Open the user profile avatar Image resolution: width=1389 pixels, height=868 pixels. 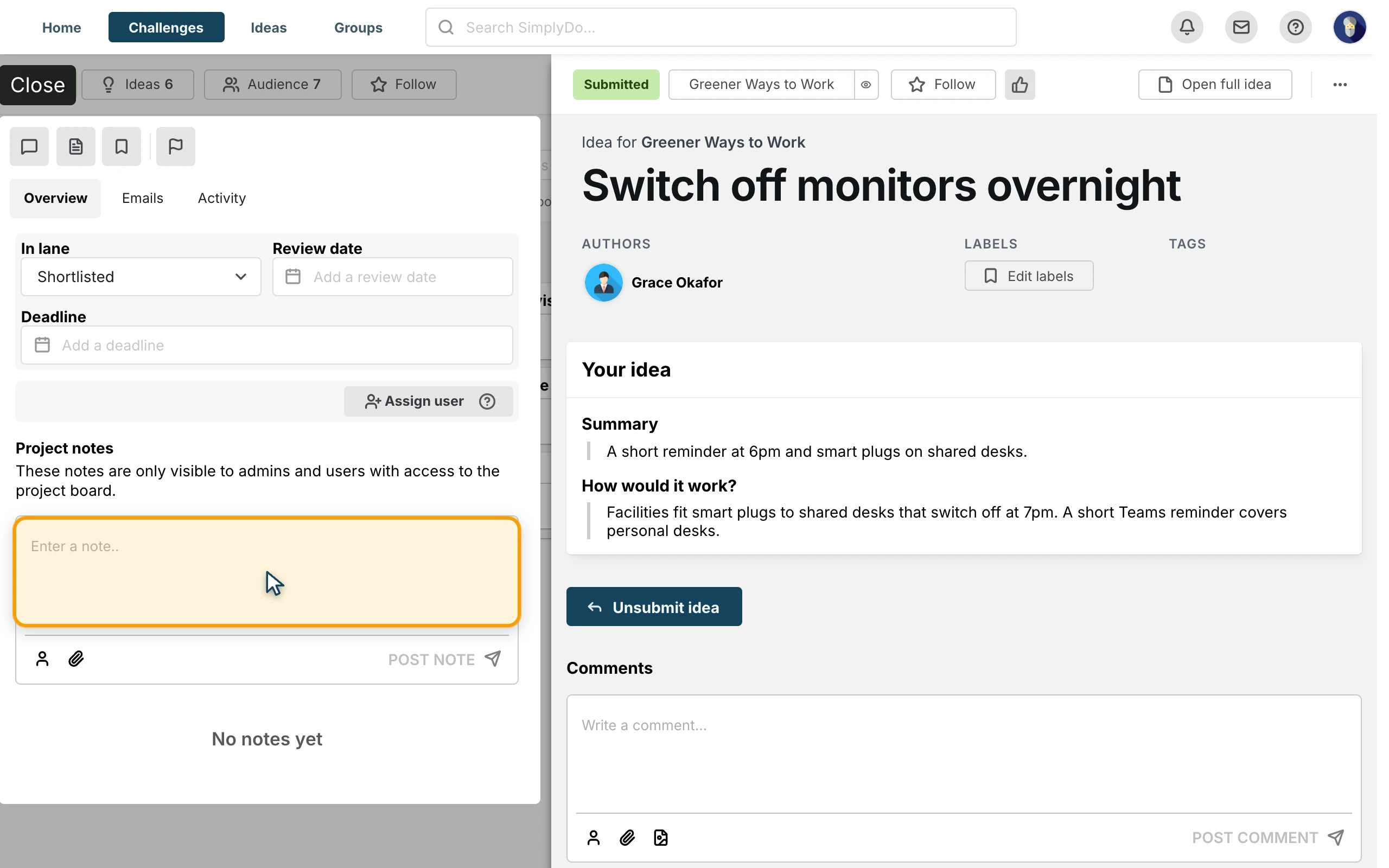click(x=1349, y=27)
